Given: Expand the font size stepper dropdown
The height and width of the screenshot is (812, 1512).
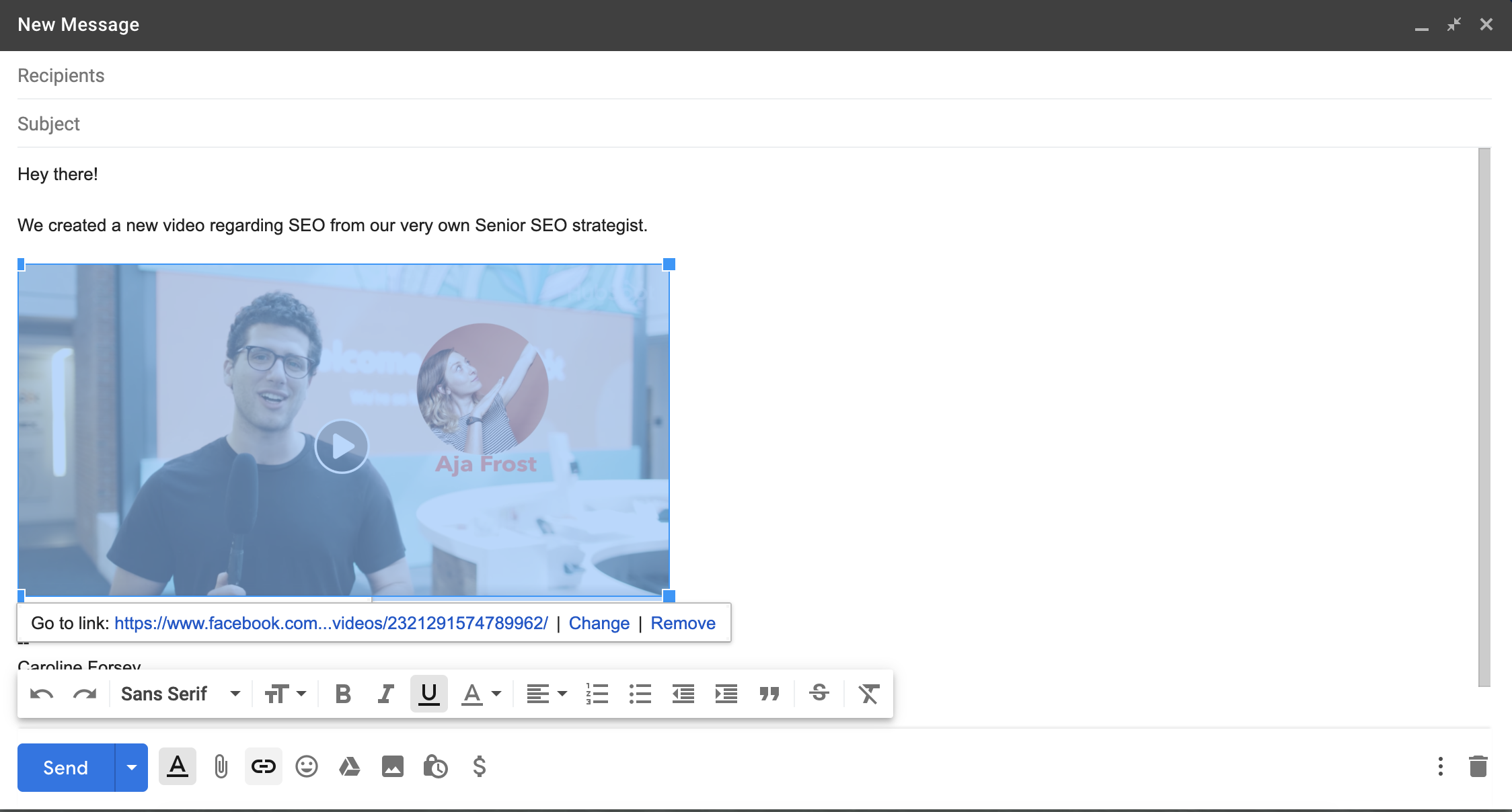Looking at the screenshot, I should 300,693.
